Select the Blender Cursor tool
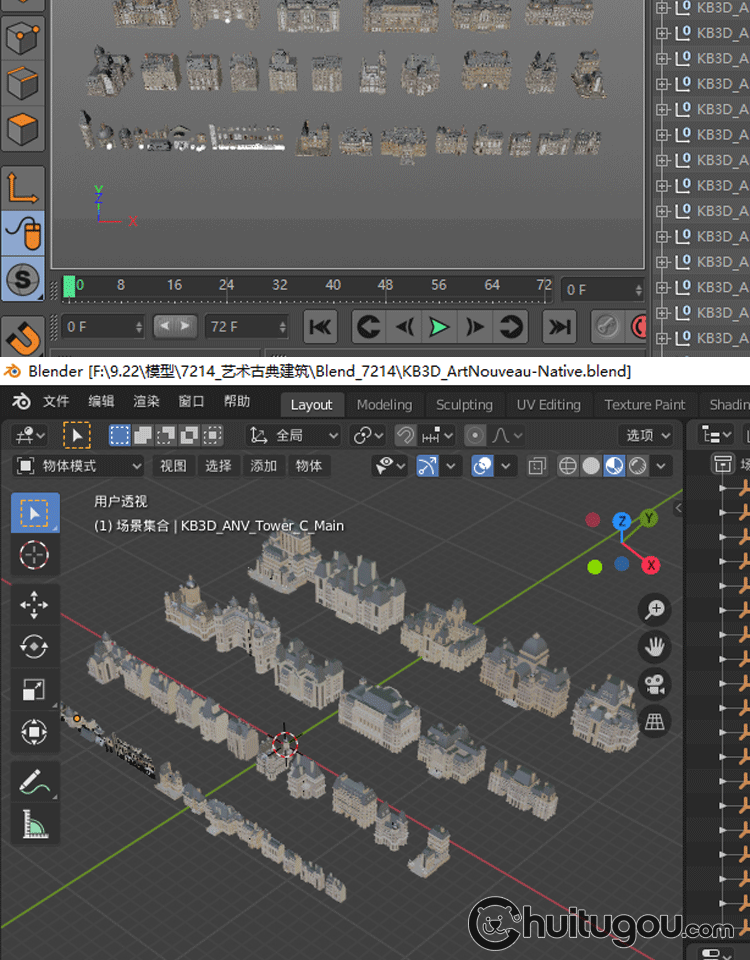Viewport: 750px width, 960px height. 35,555
